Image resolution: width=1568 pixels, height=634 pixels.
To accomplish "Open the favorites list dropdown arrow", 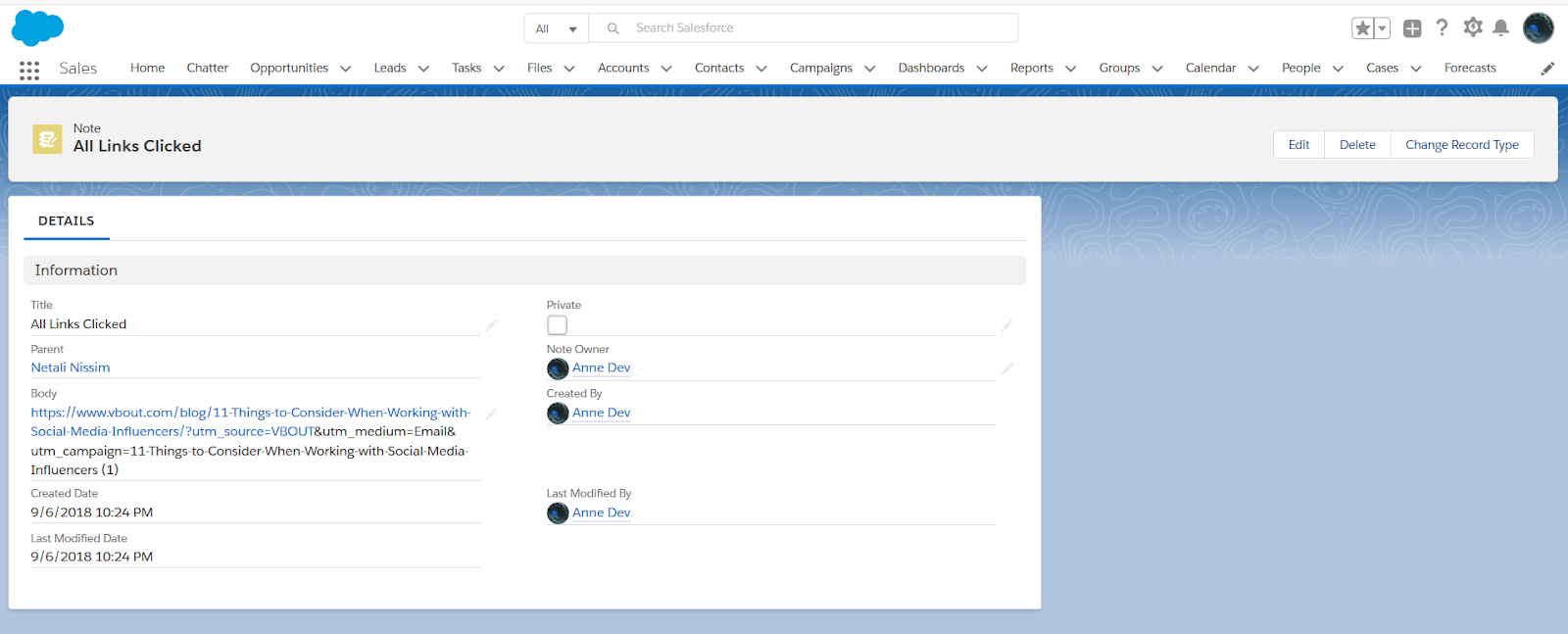I will click(1382, 28).
